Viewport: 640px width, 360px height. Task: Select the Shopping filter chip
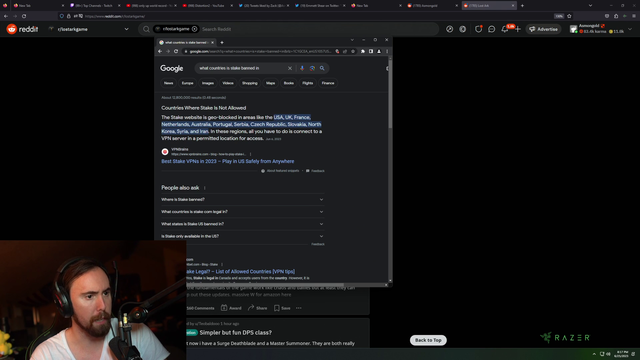(x=250, y=83)
